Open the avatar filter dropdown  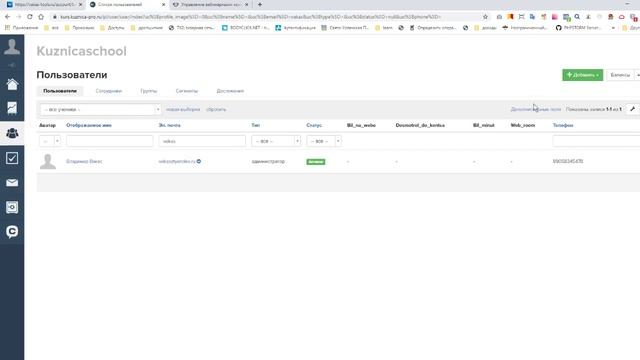[50, 141]
